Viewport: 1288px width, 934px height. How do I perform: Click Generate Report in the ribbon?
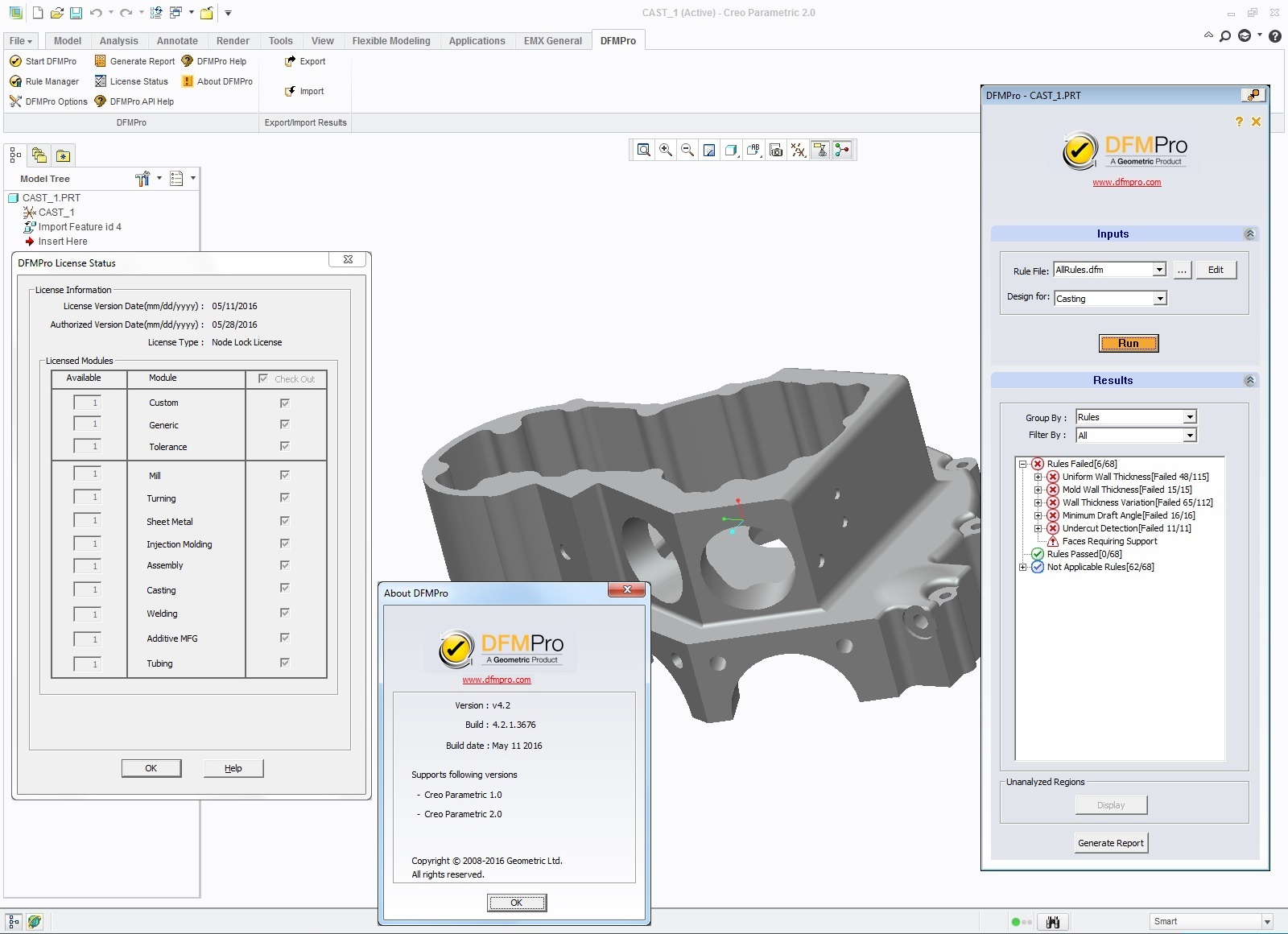pos(134,61)
